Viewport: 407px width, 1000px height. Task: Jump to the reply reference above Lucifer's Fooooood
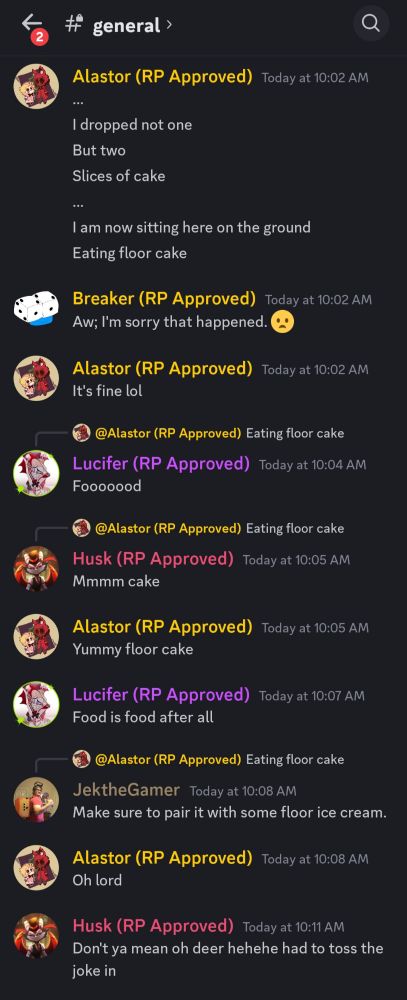208,434
